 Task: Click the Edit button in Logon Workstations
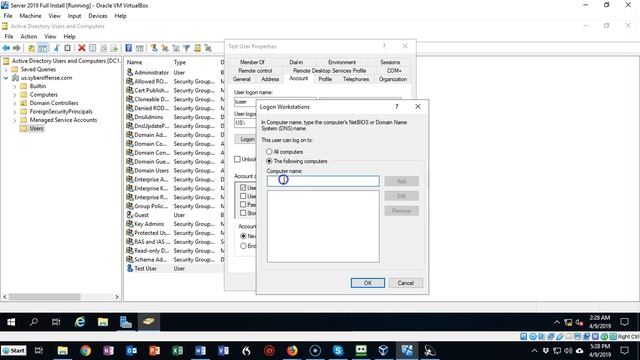(x=402, y=196)
